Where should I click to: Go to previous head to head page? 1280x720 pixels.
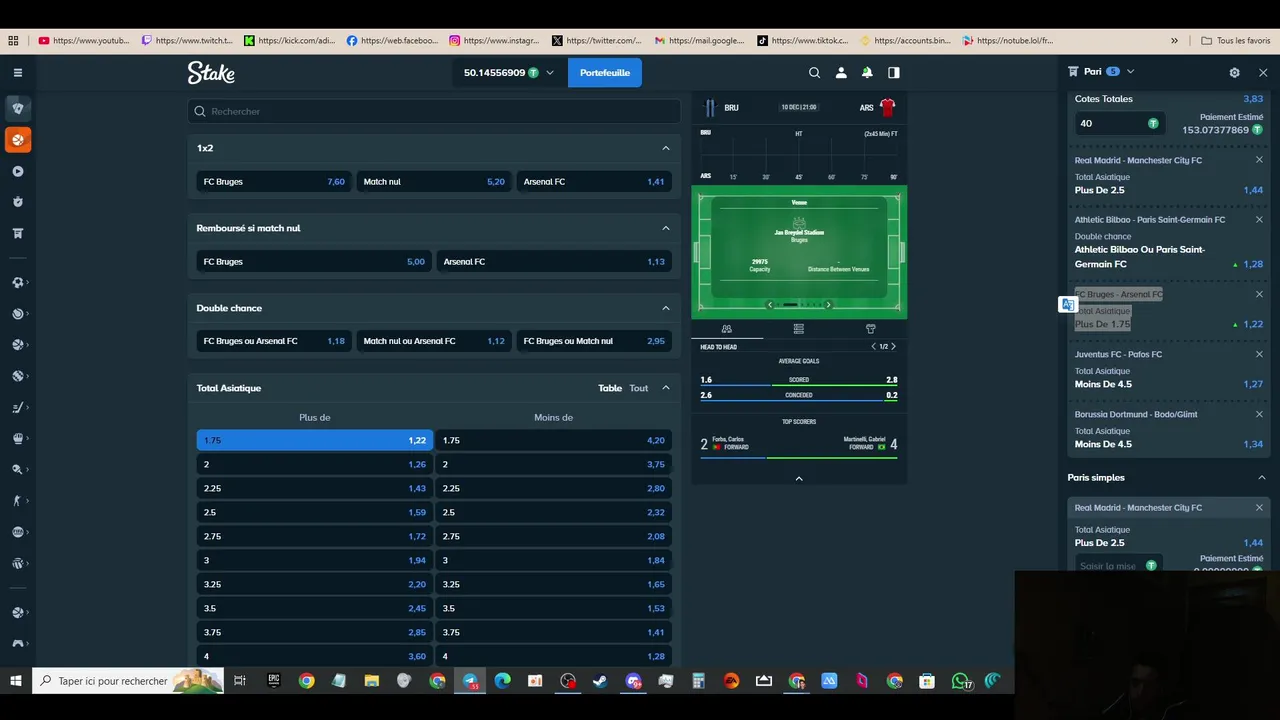click(873, 347)
